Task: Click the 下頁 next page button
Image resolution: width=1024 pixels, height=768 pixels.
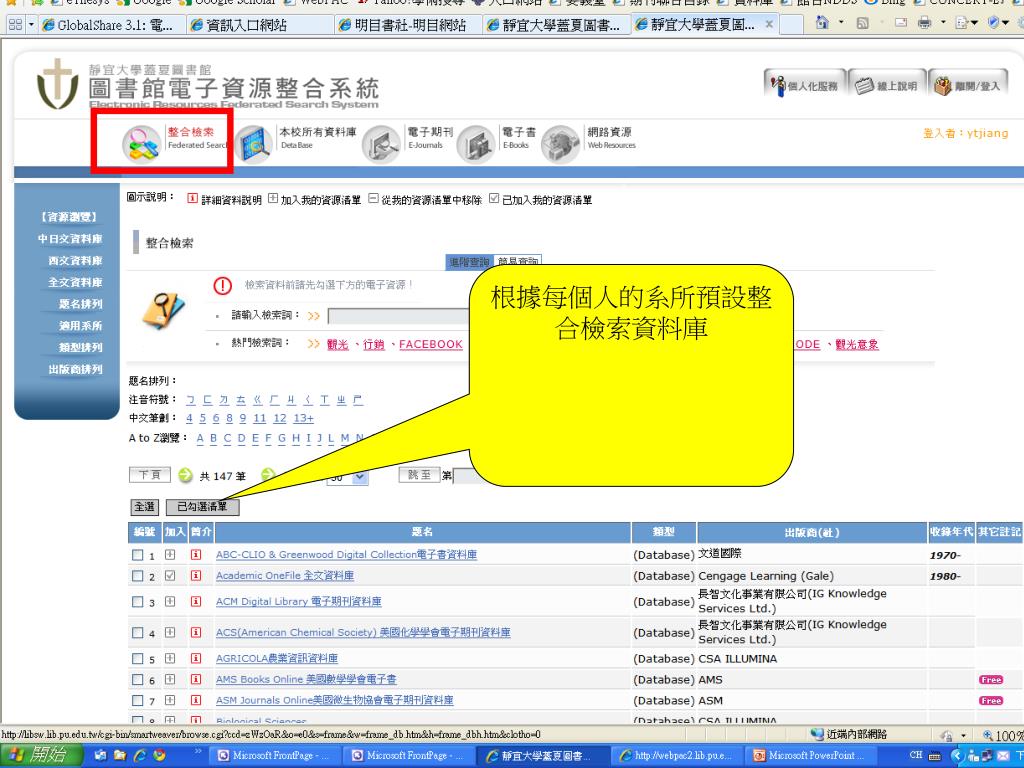Action: (150, 475)
